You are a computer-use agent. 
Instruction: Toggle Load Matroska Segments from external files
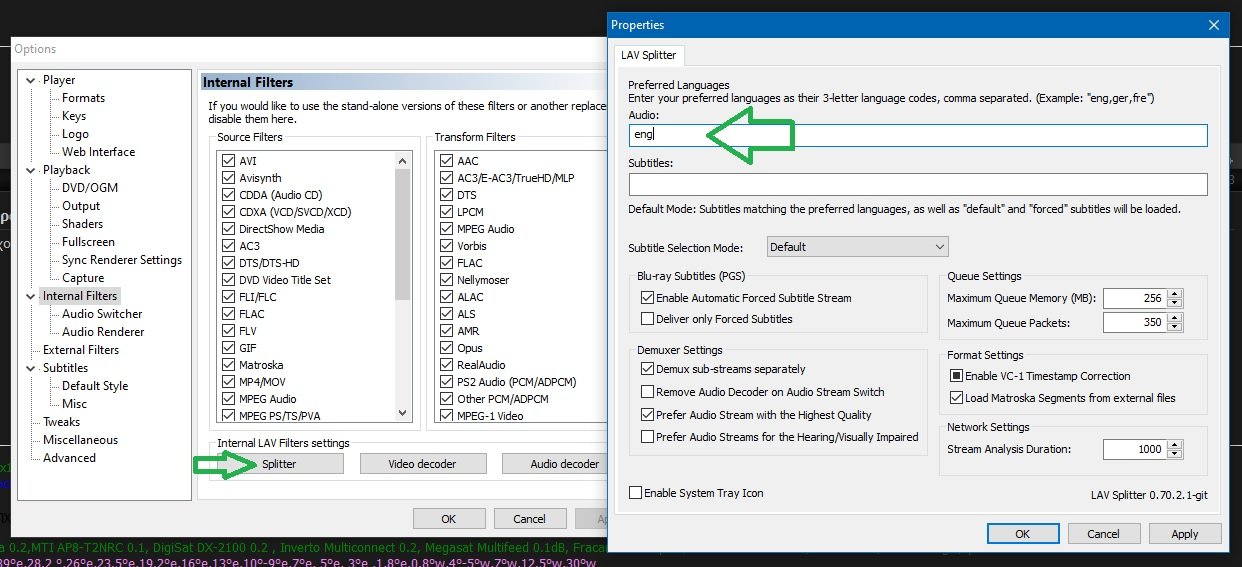[1063, 398]
